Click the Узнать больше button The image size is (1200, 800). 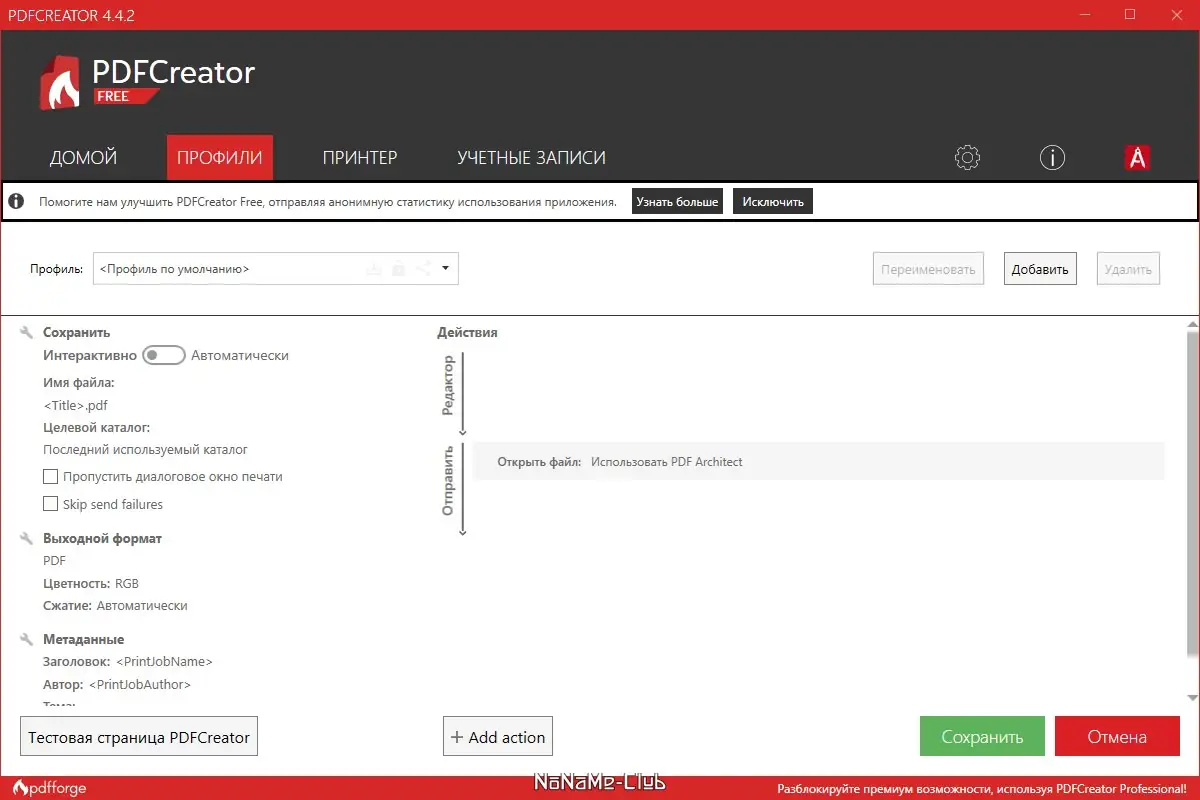pos(677,201)
